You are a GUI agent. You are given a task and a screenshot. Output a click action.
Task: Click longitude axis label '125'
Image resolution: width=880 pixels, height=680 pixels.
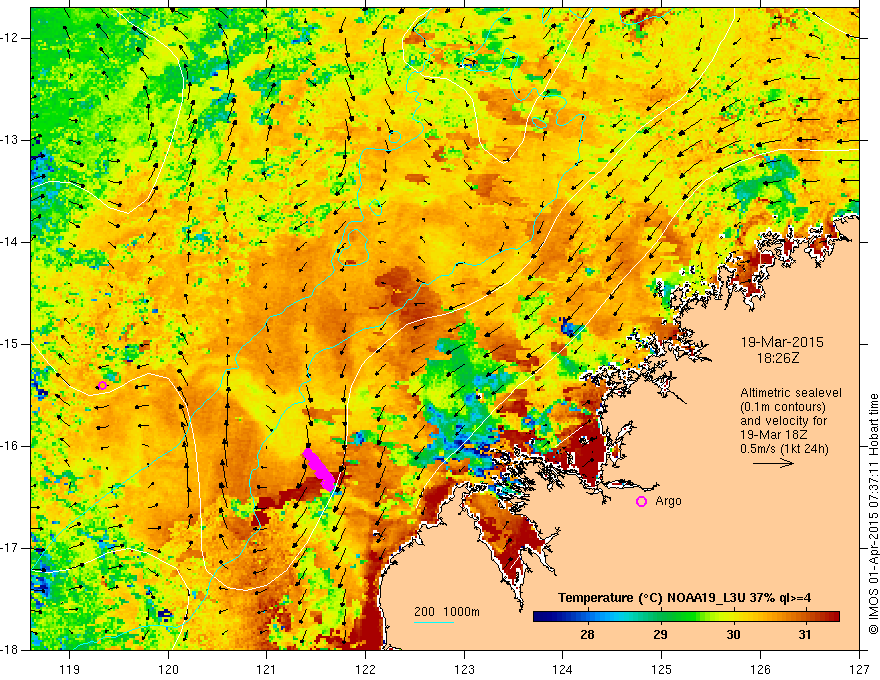662,669
